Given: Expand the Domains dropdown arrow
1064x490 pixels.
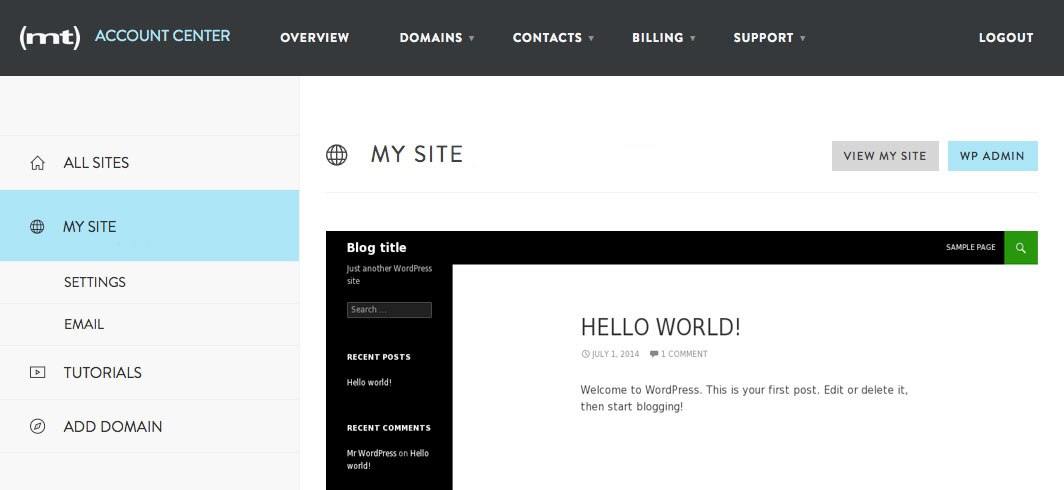Looking at the screenshot, I should [472, 39].
